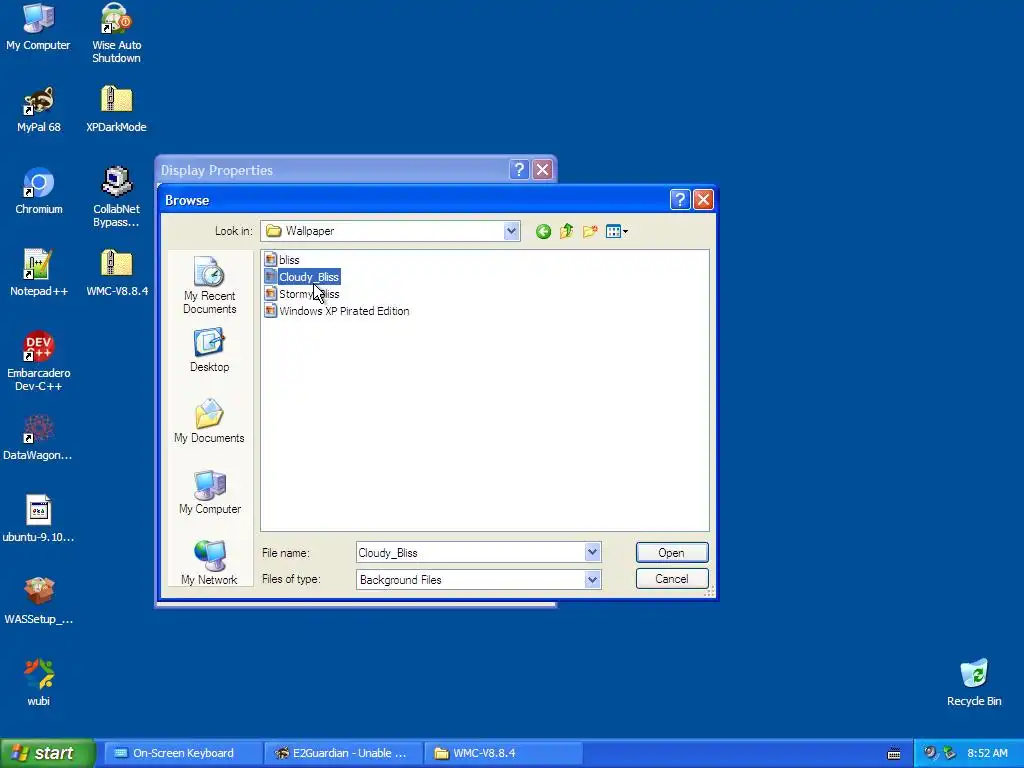This screenshot has height=768, width=1024.
Task: Click the Browse dialog help button
Action: [x=680, y=200]
